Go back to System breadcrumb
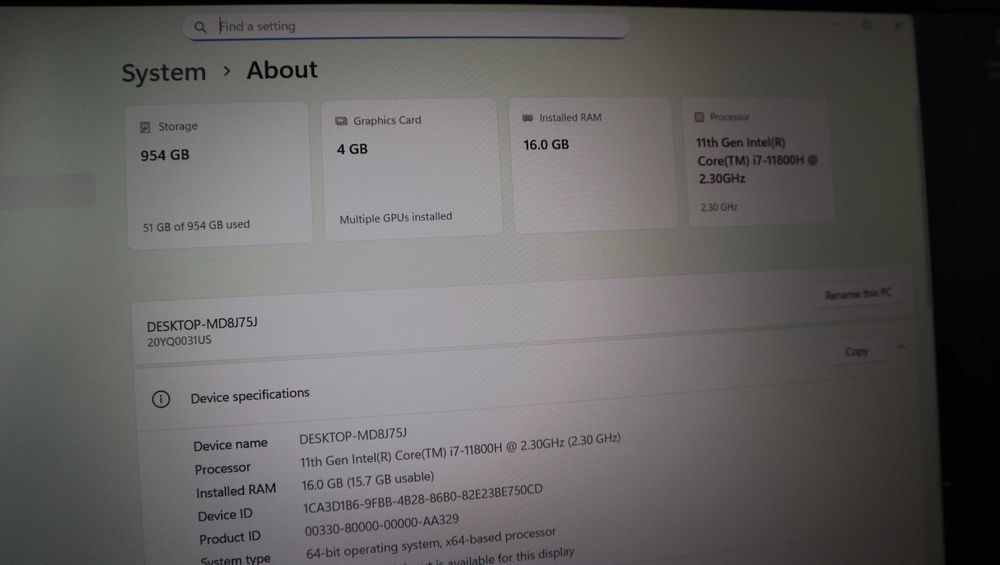The height and width of the screenshot is (565, 1000). [x=164, y=72]
